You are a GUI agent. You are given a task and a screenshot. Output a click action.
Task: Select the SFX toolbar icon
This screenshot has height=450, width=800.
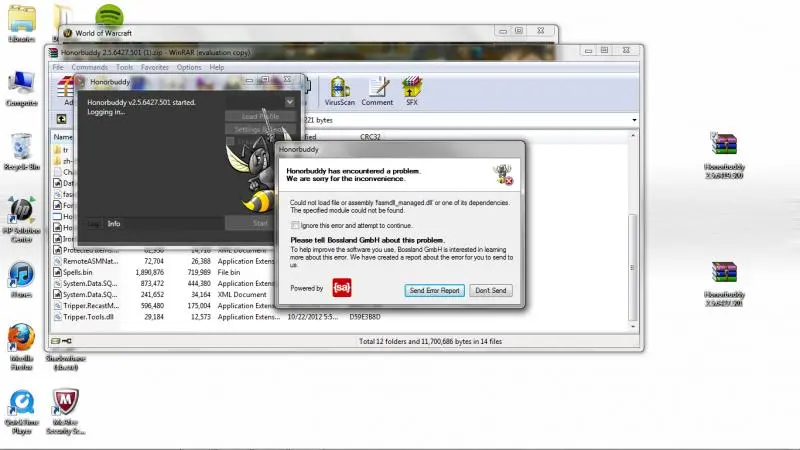(412, 91)
